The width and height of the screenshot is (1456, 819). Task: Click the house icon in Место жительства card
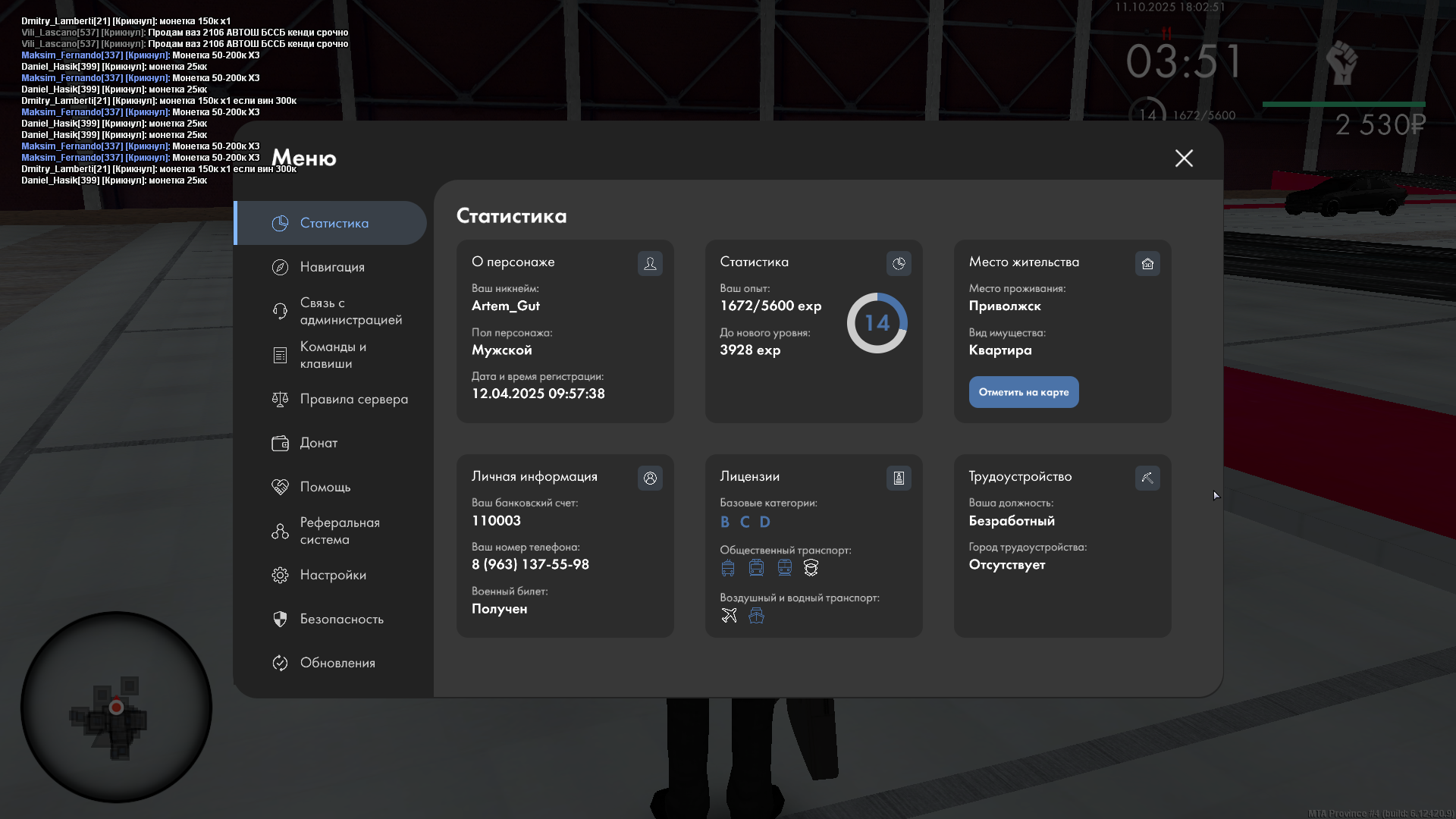coord(1147,263)
